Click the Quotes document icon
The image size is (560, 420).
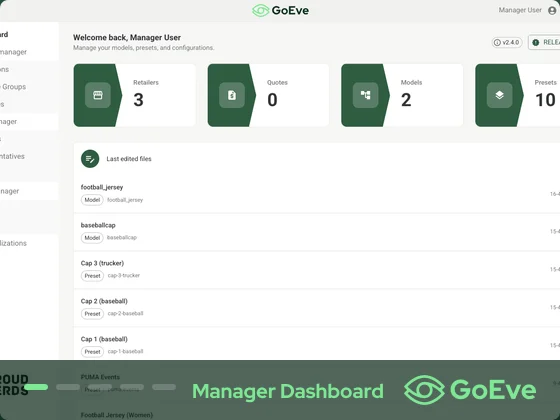(x=232, y=95)
